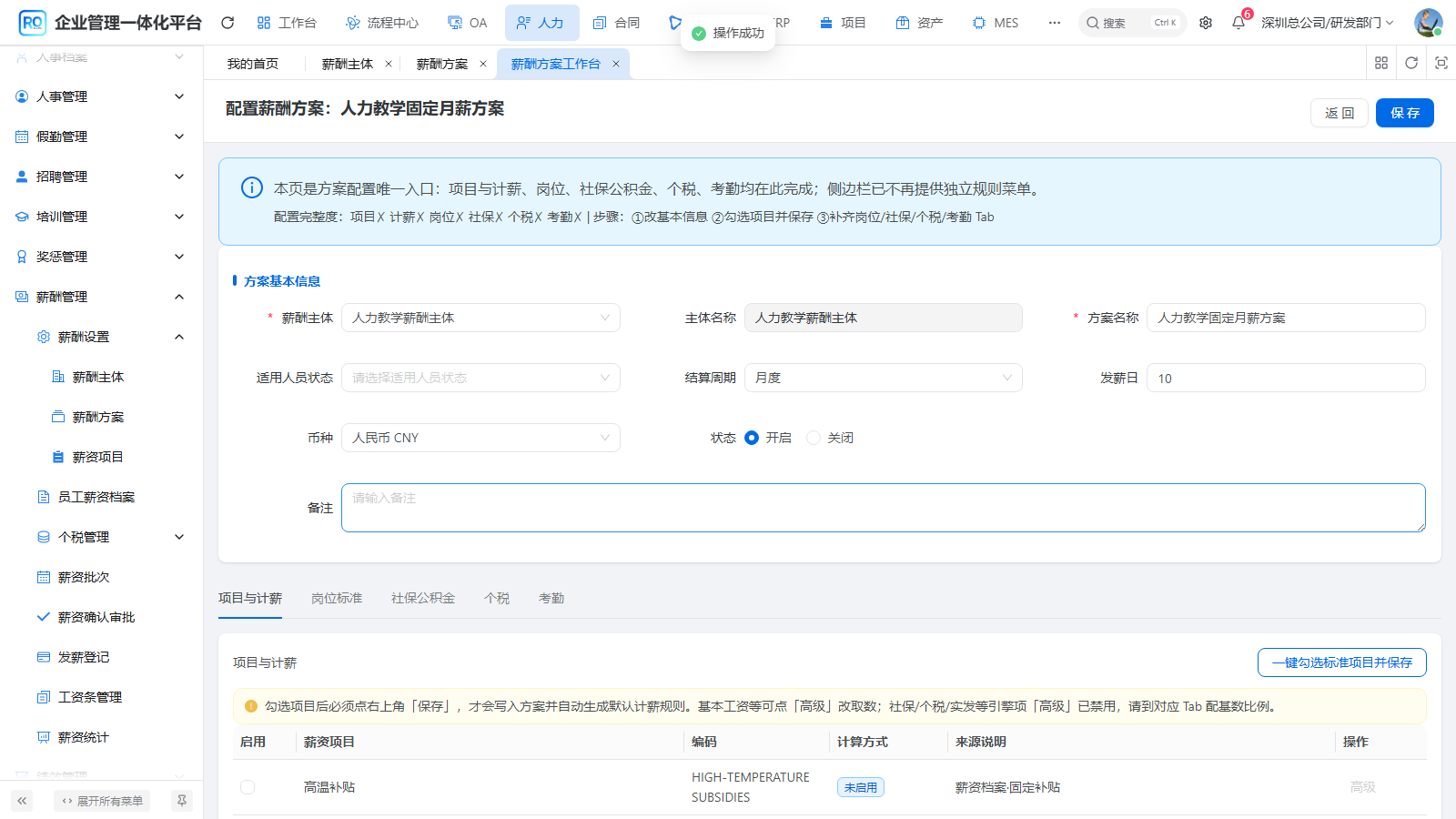Open the 薪酬主体 dropdown
Viewport: 1456px width, 819px height.
click(x=480, y=318)
